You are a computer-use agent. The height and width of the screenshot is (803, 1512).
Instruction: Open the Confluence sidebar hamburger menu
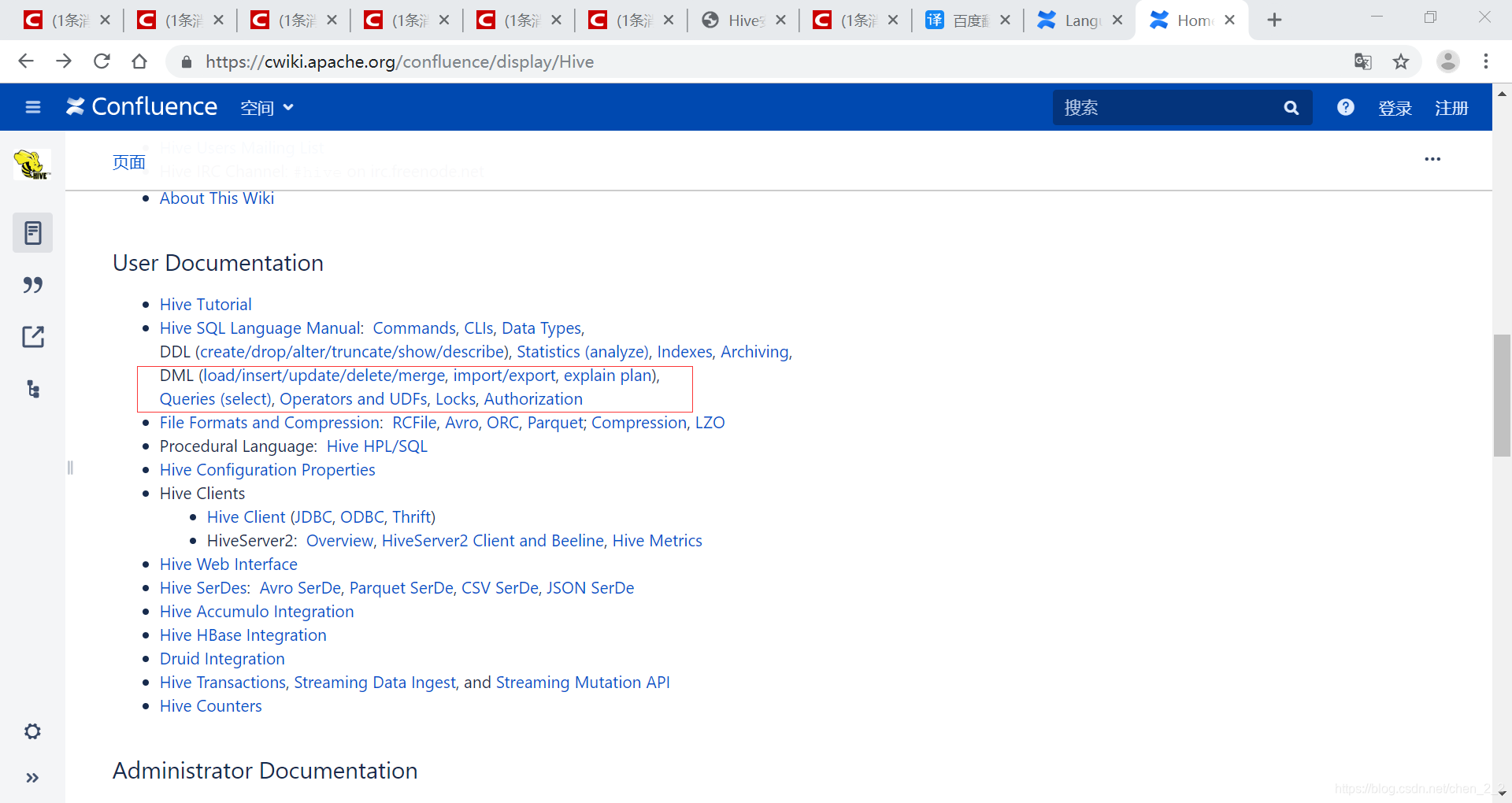33,107
